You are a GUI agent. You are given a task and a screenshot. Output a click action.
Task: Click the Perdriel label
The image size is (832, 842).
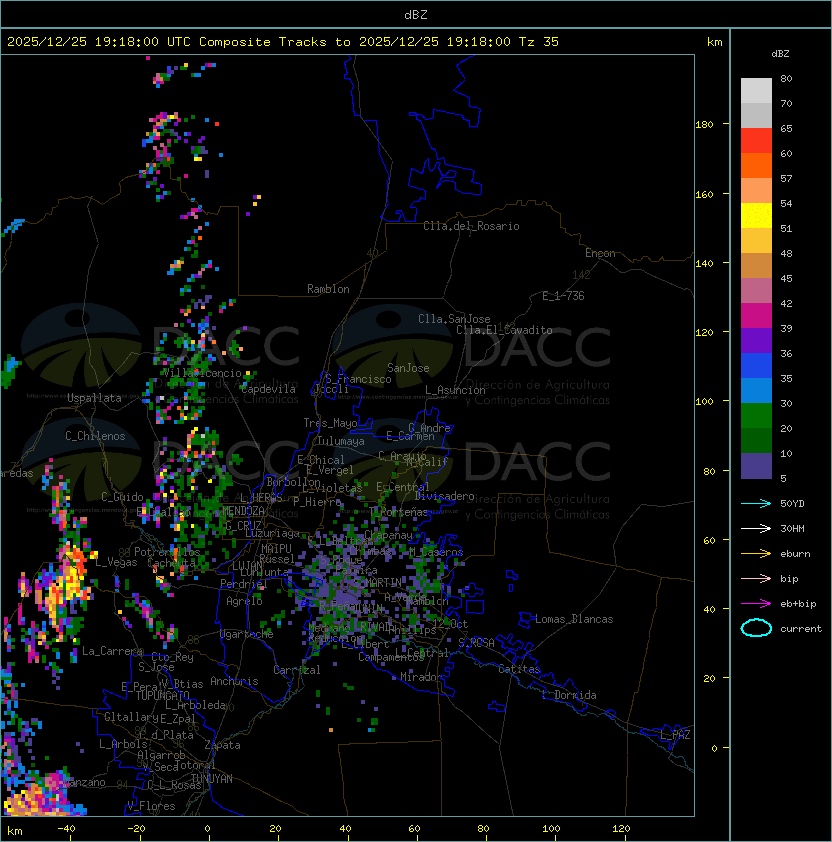point(243,583)
